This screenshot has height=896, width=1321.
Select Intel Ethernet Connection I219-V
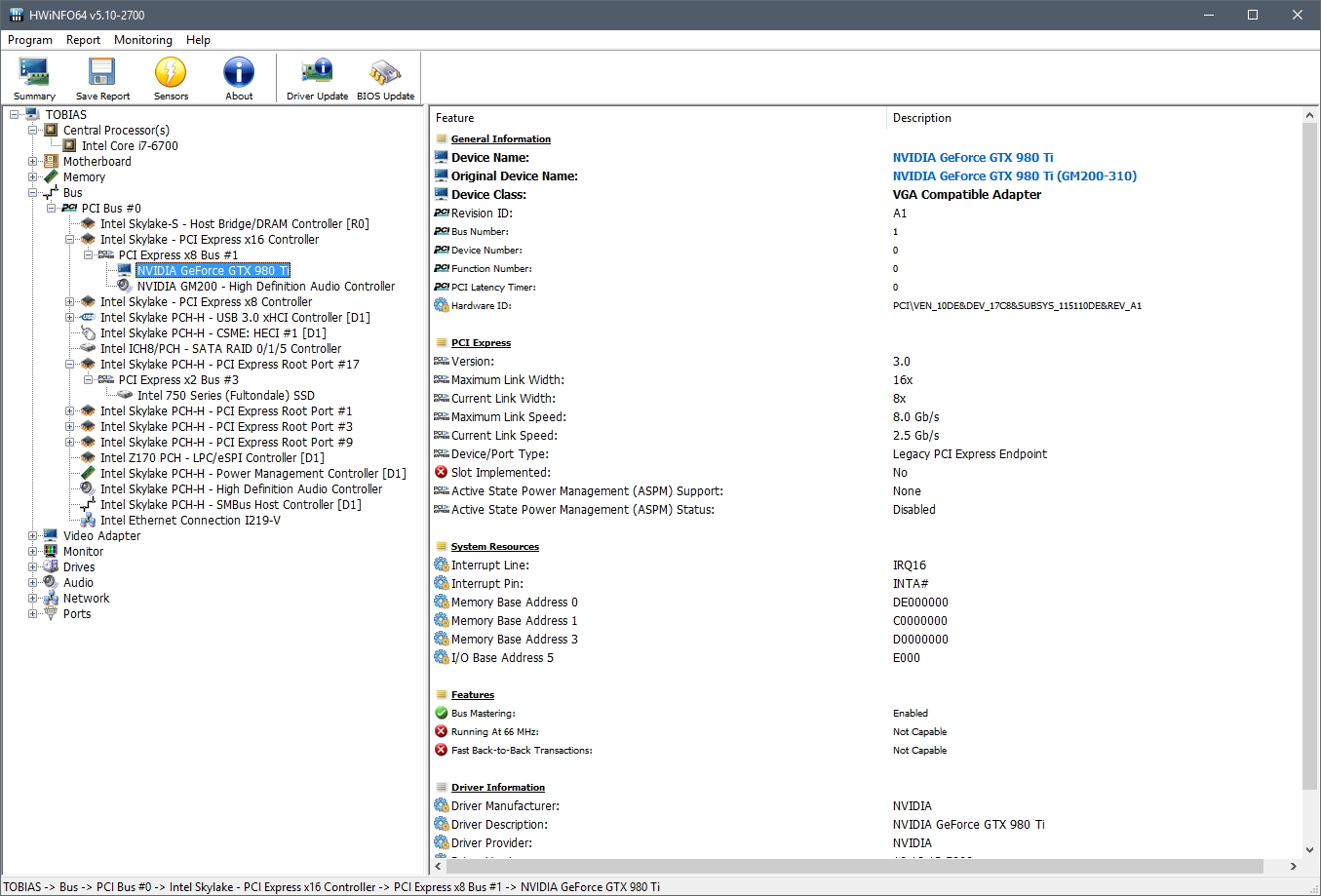click(190, 521)
